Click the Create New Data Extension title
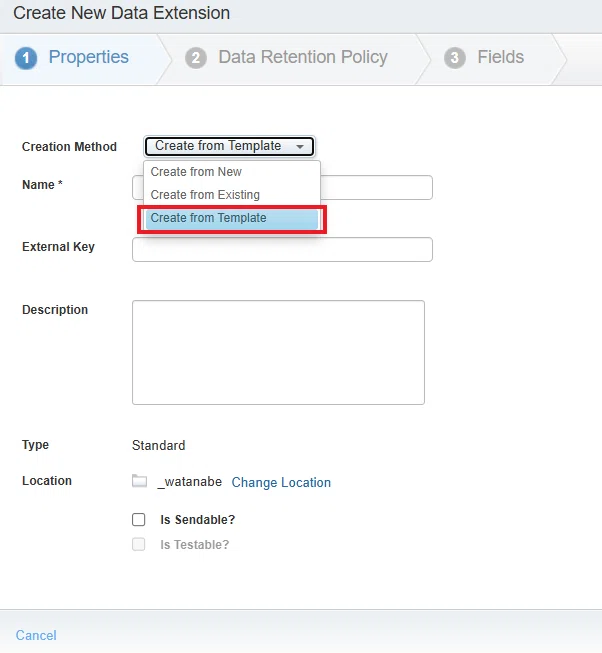Viewport: 602px width, 653px height. point(122,13)
